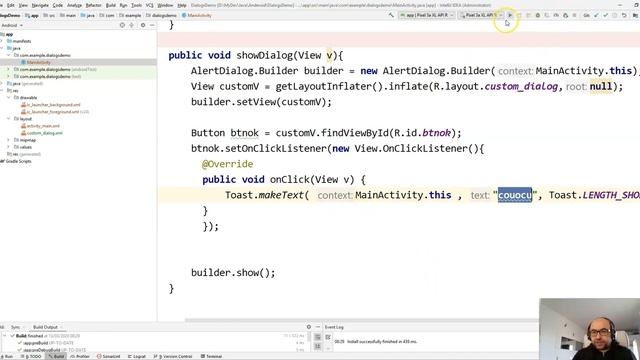Screen dimensions: 640x360
Task: Hide the Project panel with the minus icon
Action: pos(152,25)
